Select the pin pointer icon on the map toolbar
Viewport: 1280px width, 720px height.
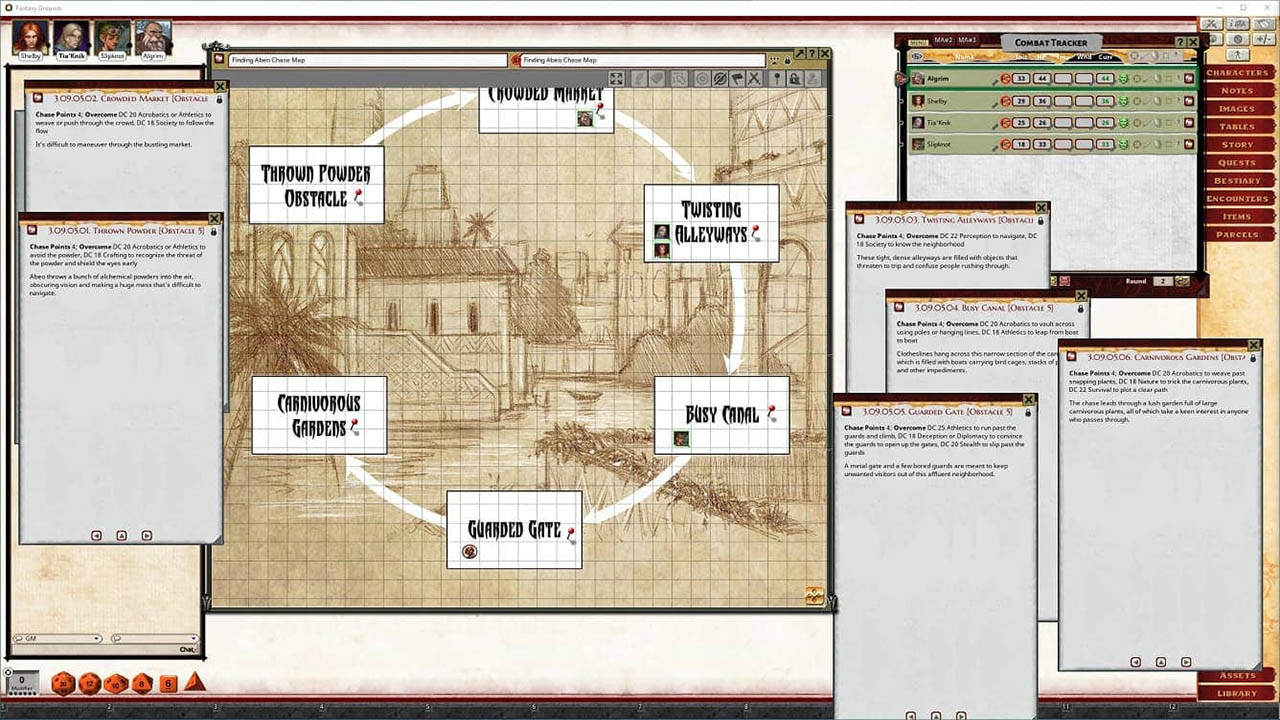click(777, 78)
